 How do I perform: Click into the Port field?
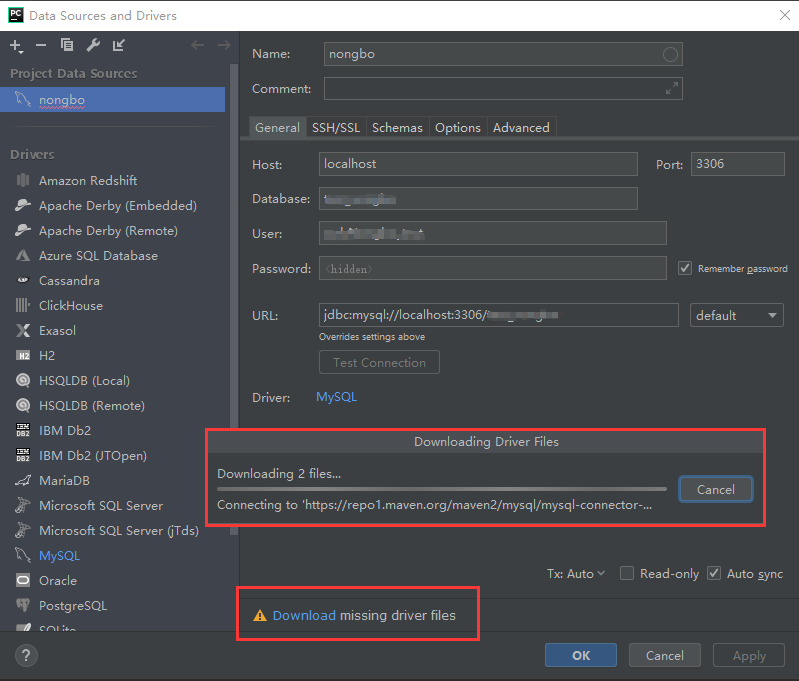pos(737,164)
